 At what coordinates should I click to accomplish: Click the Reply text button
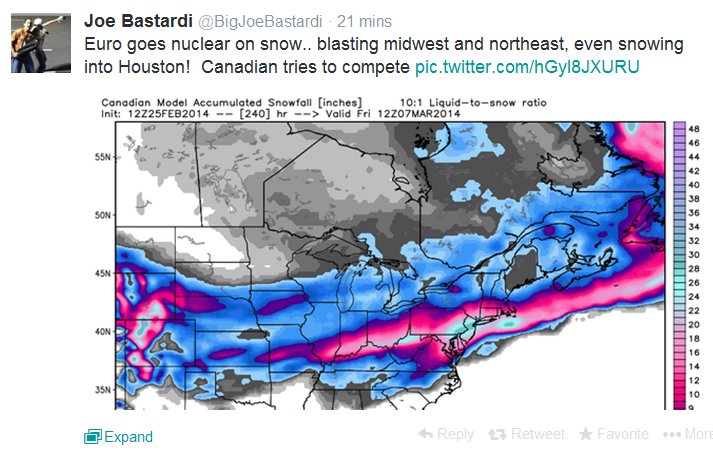point(455,434)
